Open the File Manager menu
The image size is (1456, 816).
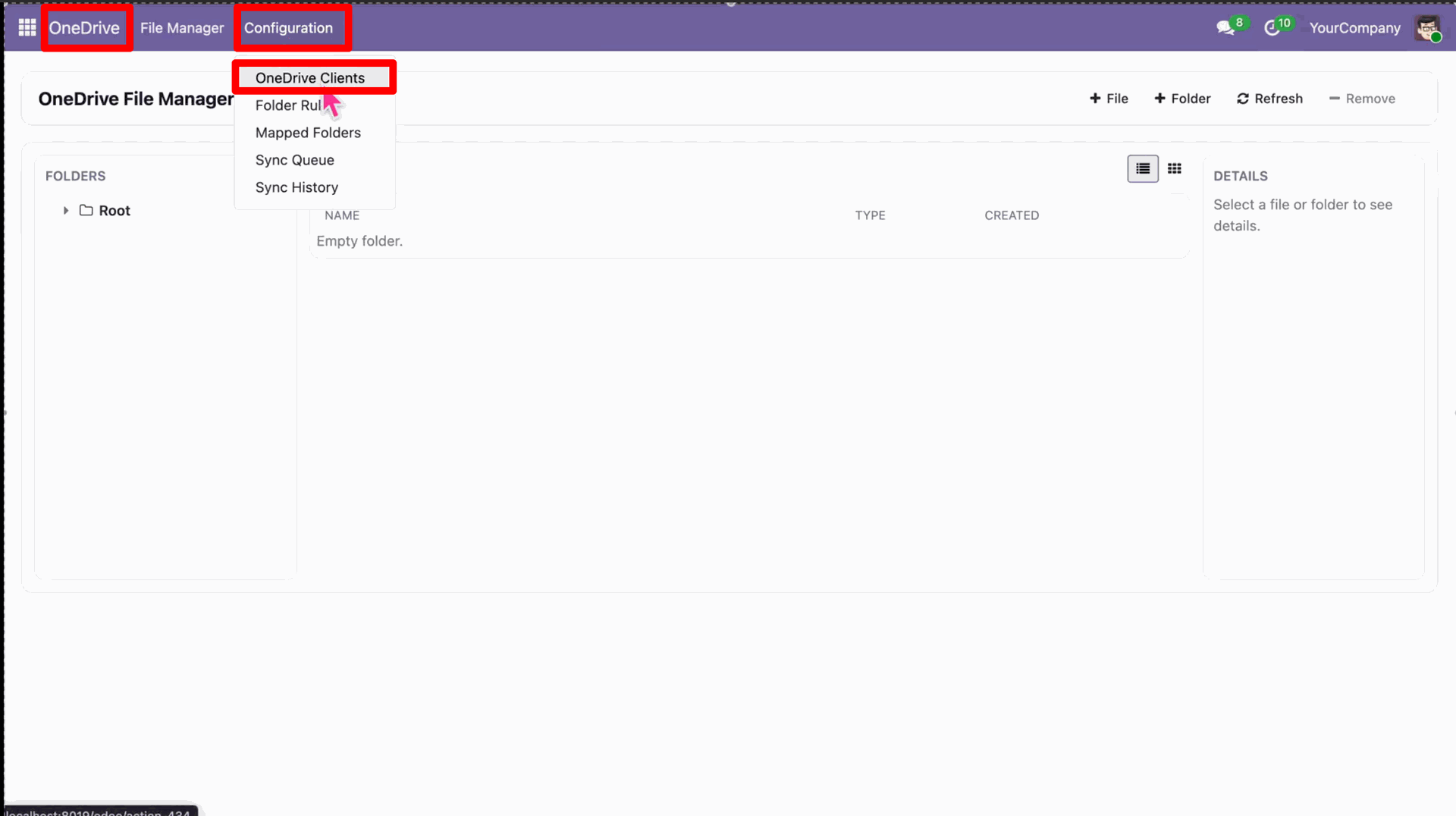point(182,28)
